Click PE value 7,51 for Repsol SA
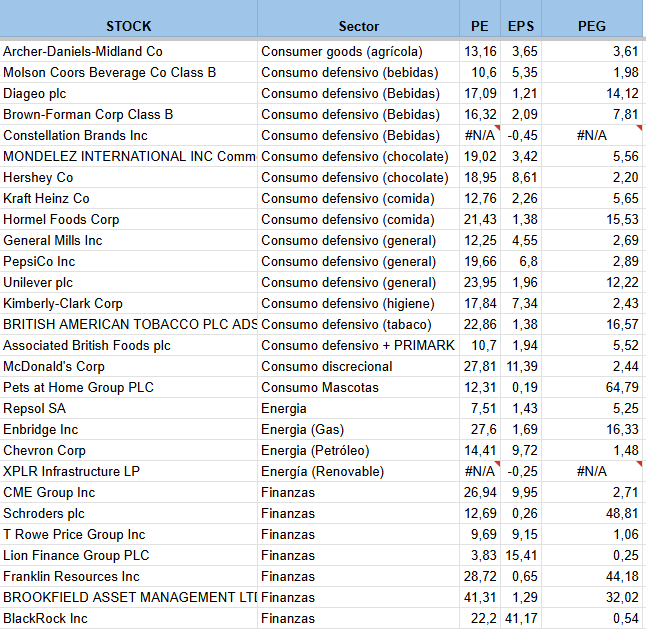The height and width of the screenshot is (629, 646). tap(480, 409)
